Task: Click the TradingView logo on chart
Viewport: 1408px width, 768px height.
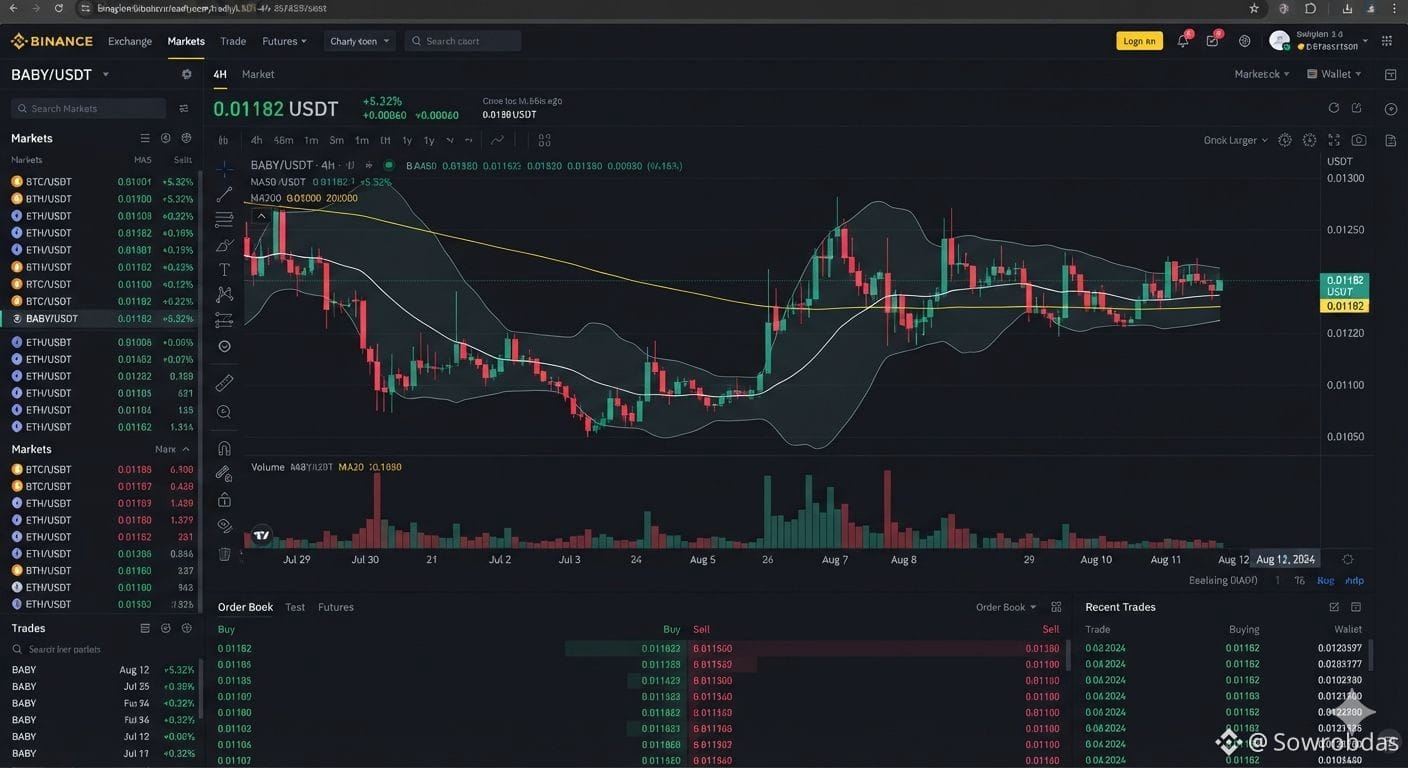Action: pyautogui.click(x=261, y=535)
